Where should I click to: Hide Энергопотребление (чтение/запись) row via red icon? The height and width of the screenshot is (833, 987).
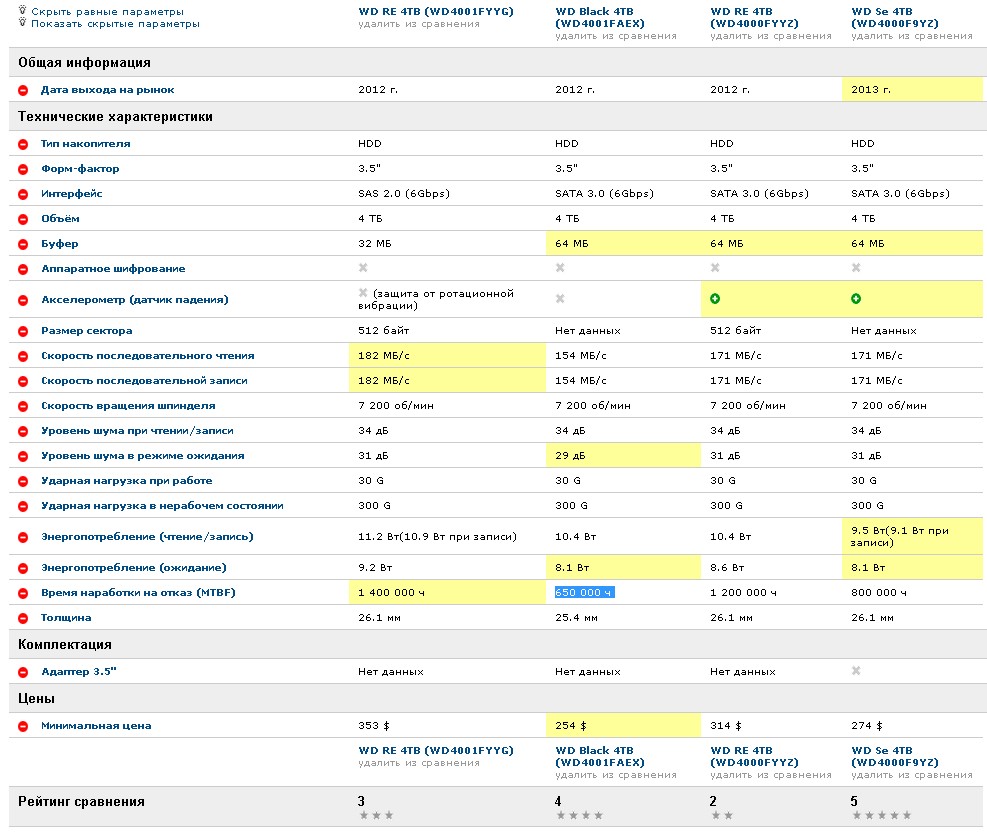point(23,537)
